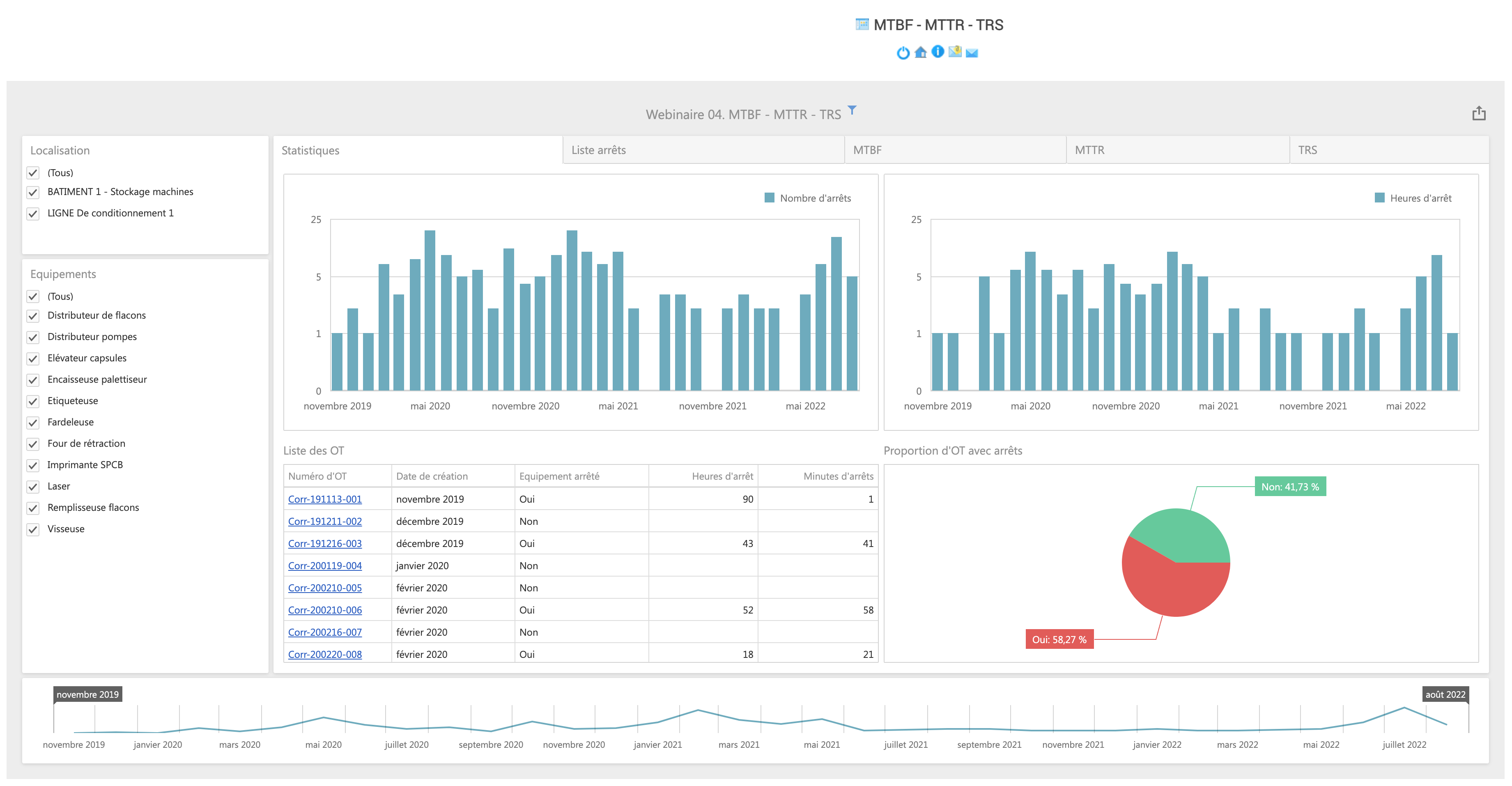Click the 'Webinaire 04. MTBF - MTTR - TRS' title
This screenshot has height=786, width=1512.
[743, 115]
